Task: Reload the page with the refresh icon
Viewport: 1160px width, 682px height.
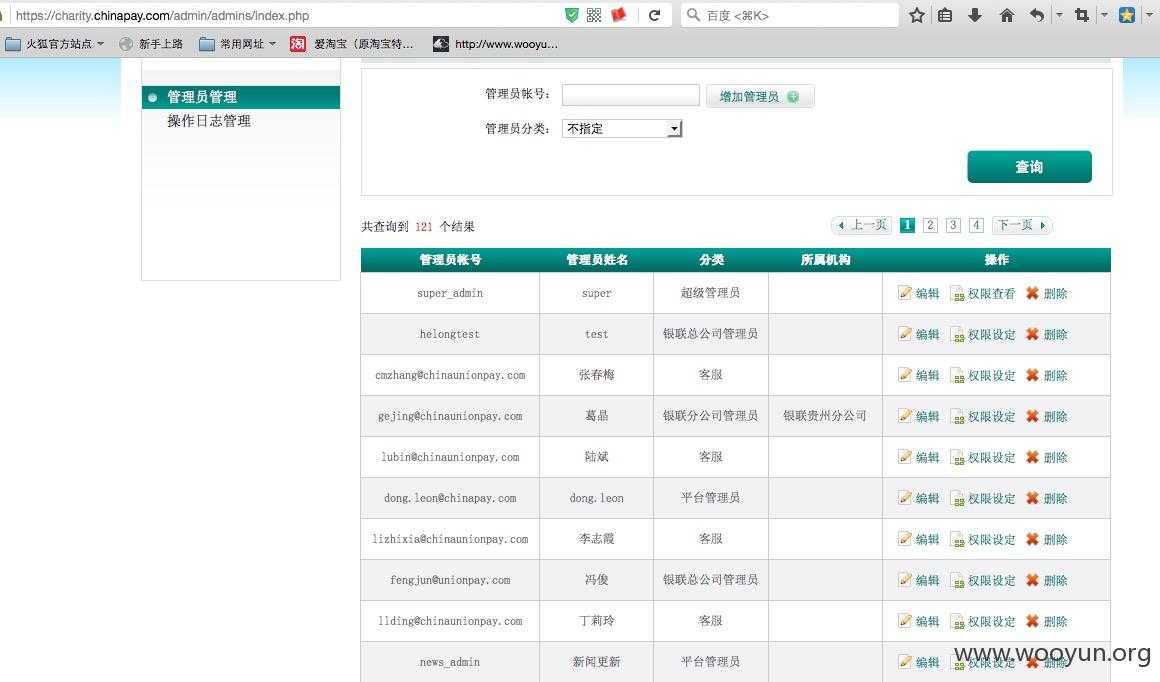Action: [654, 15]
